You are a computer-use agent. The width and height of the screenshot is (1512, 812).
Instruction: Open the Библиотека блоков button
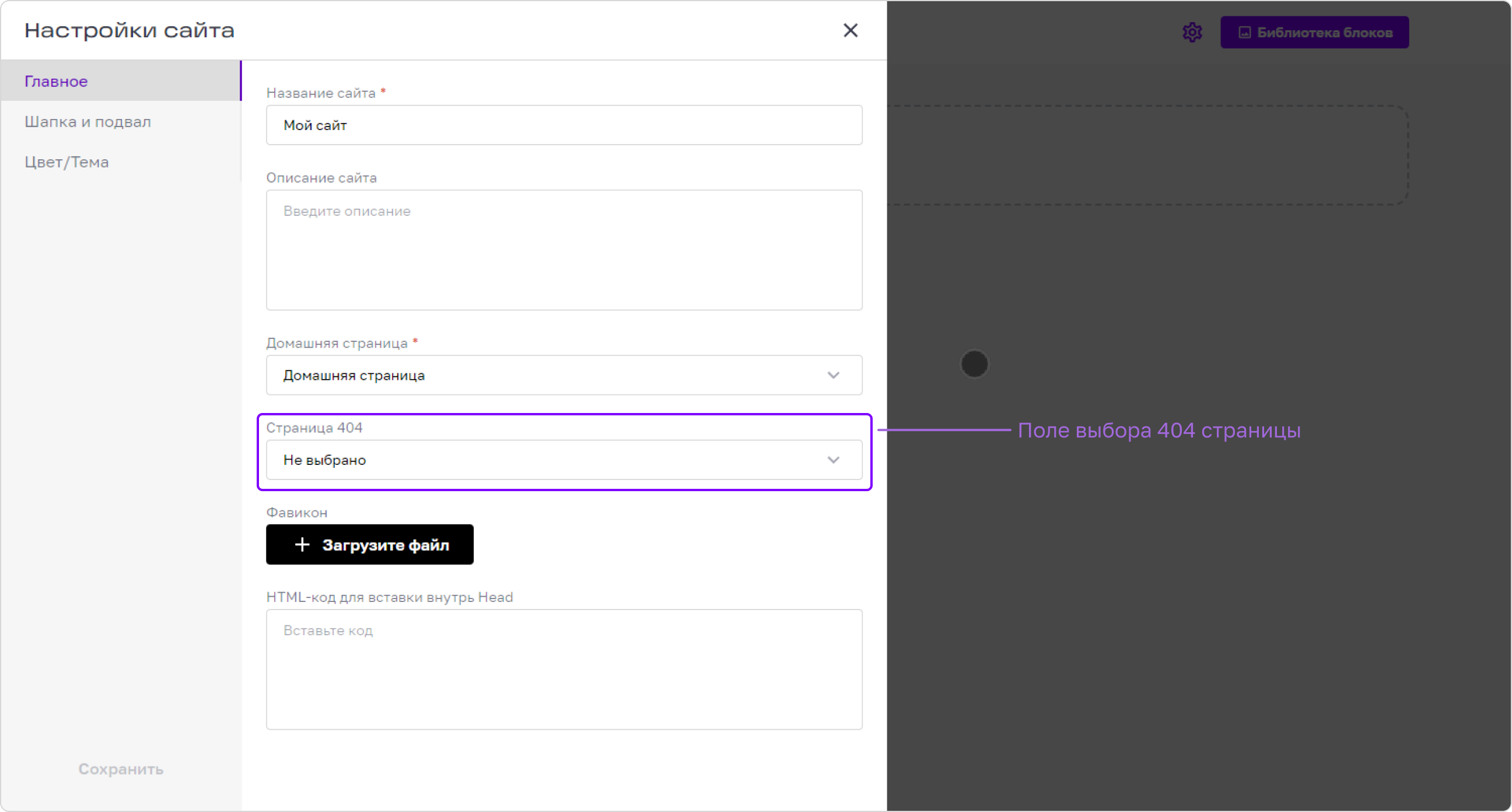point(1314,32)
